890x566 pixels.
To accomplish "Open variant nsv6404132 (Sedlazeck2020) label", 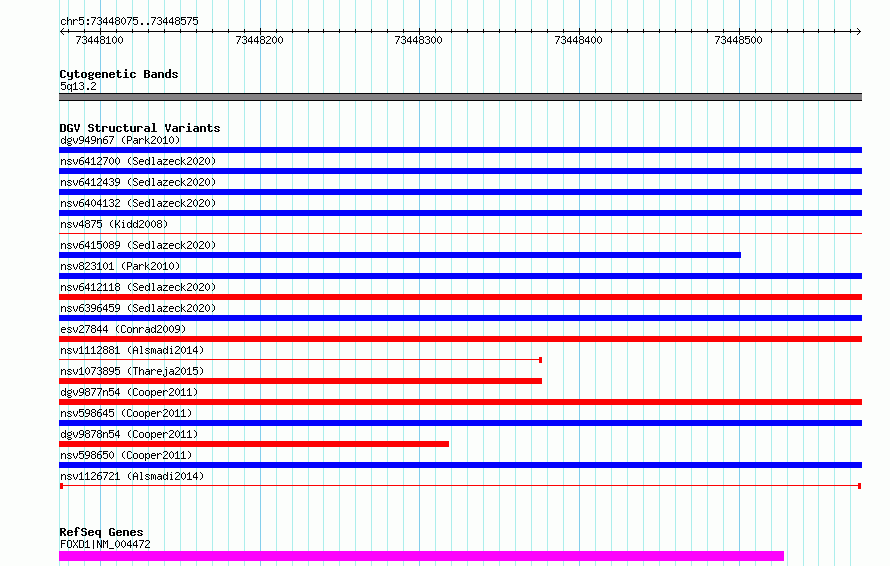I will (138, 203).
